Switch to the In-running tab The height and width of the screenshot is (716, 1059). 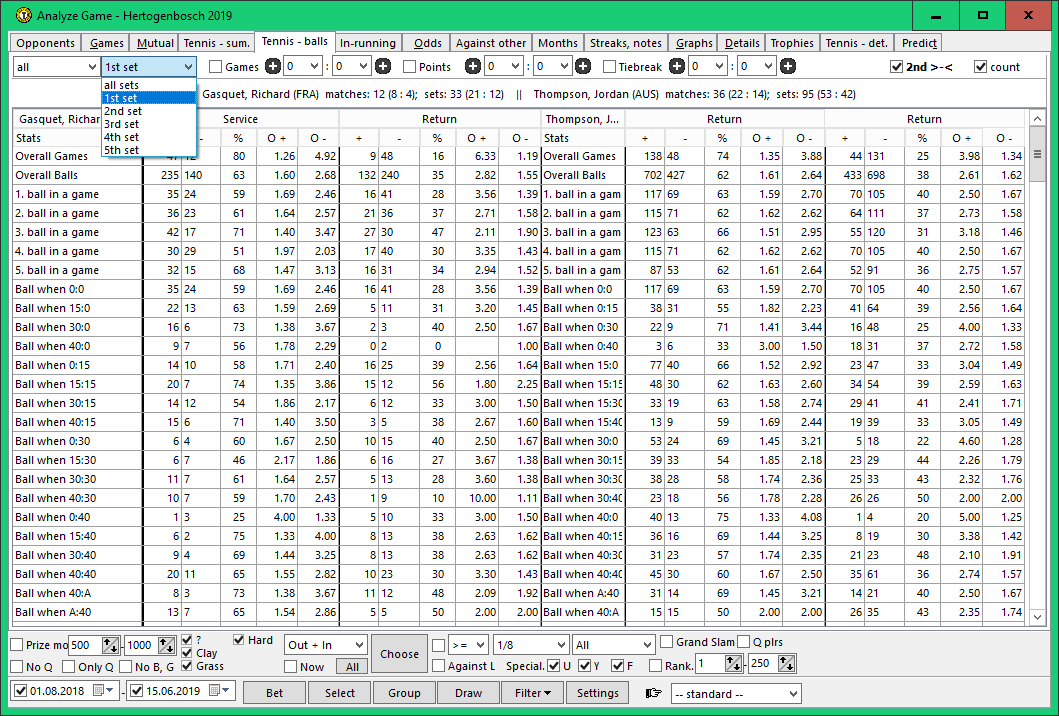click(x=368, y=43)
